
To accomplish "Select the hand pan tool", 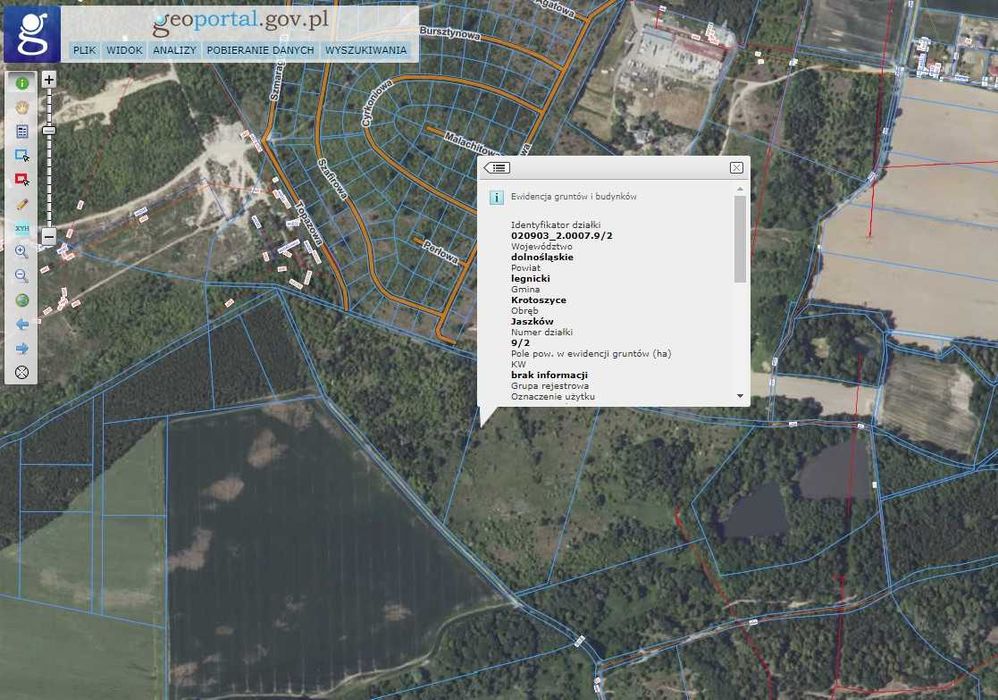I will [22, 108].
